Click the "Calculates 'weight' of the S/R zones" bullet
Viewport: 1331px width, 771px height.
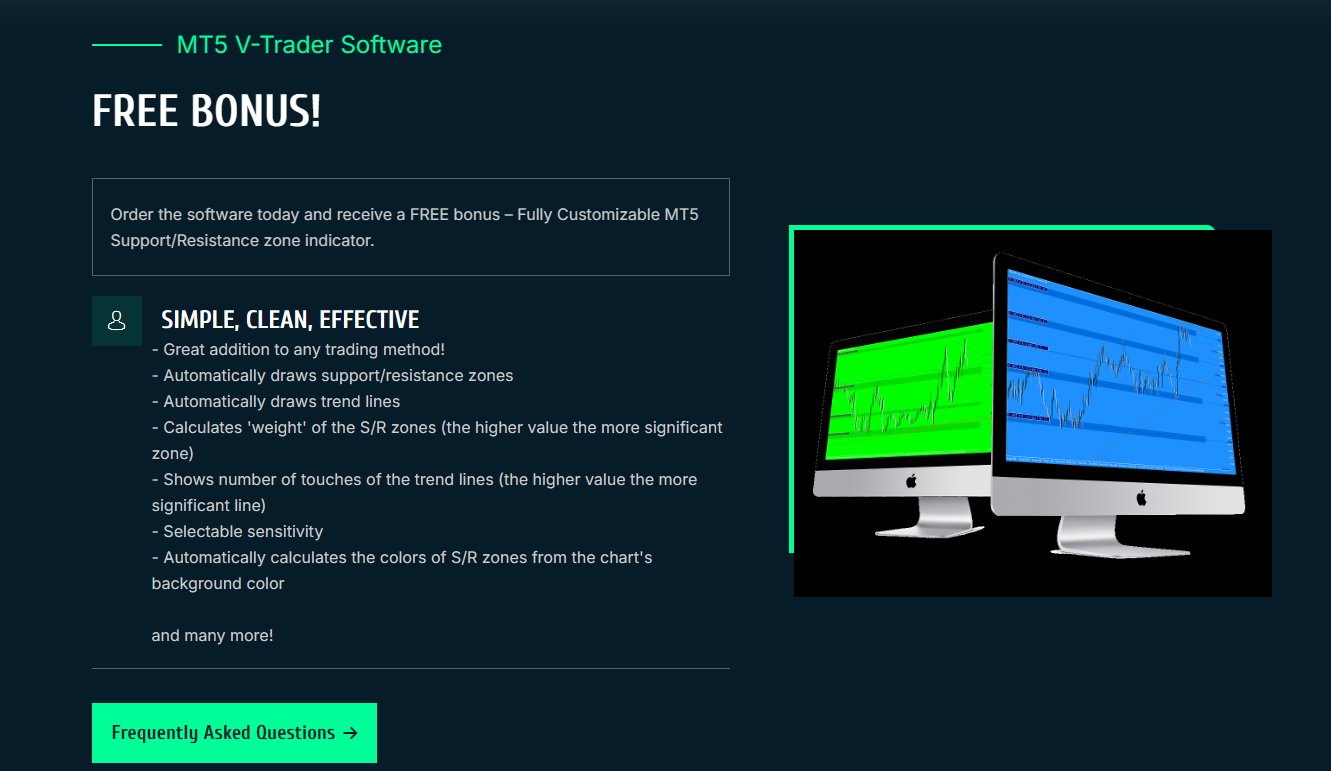437,427
